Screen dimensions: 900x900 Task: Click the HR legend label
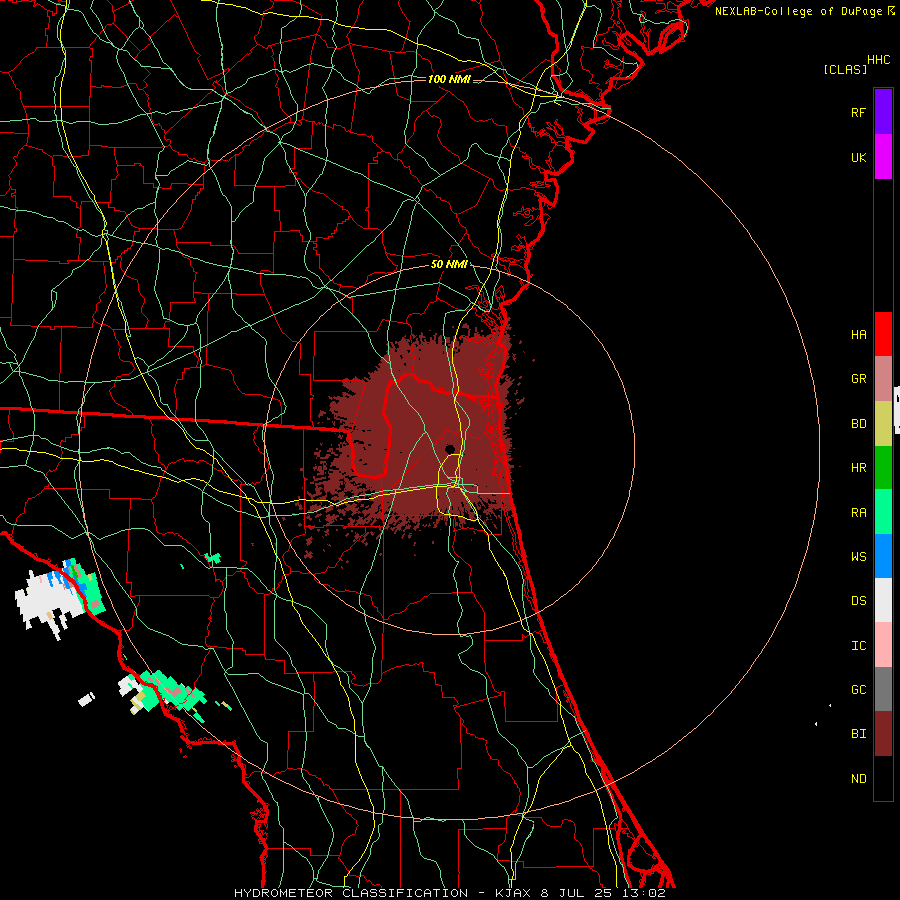[x=859, y=468]
